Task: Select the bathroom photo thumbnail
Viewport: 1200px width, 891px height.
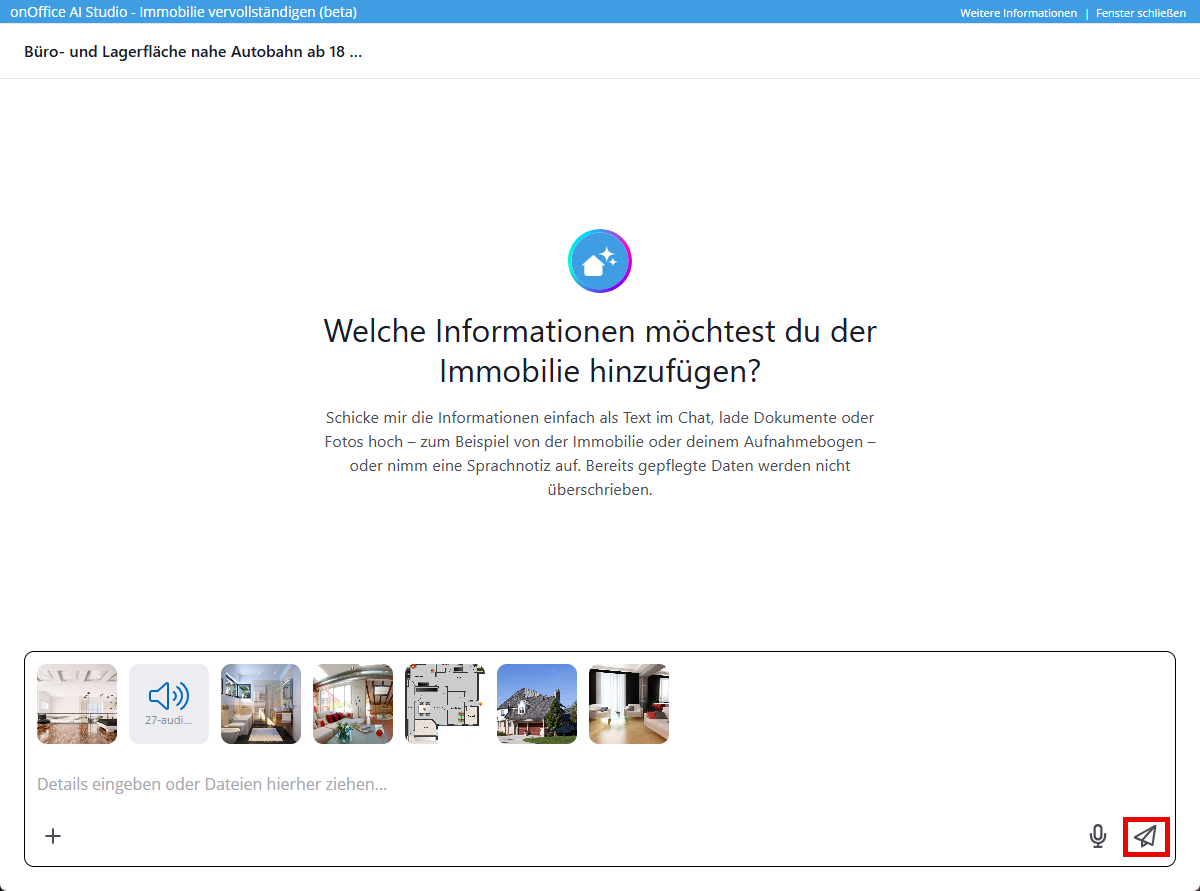Action: (261, 704)
